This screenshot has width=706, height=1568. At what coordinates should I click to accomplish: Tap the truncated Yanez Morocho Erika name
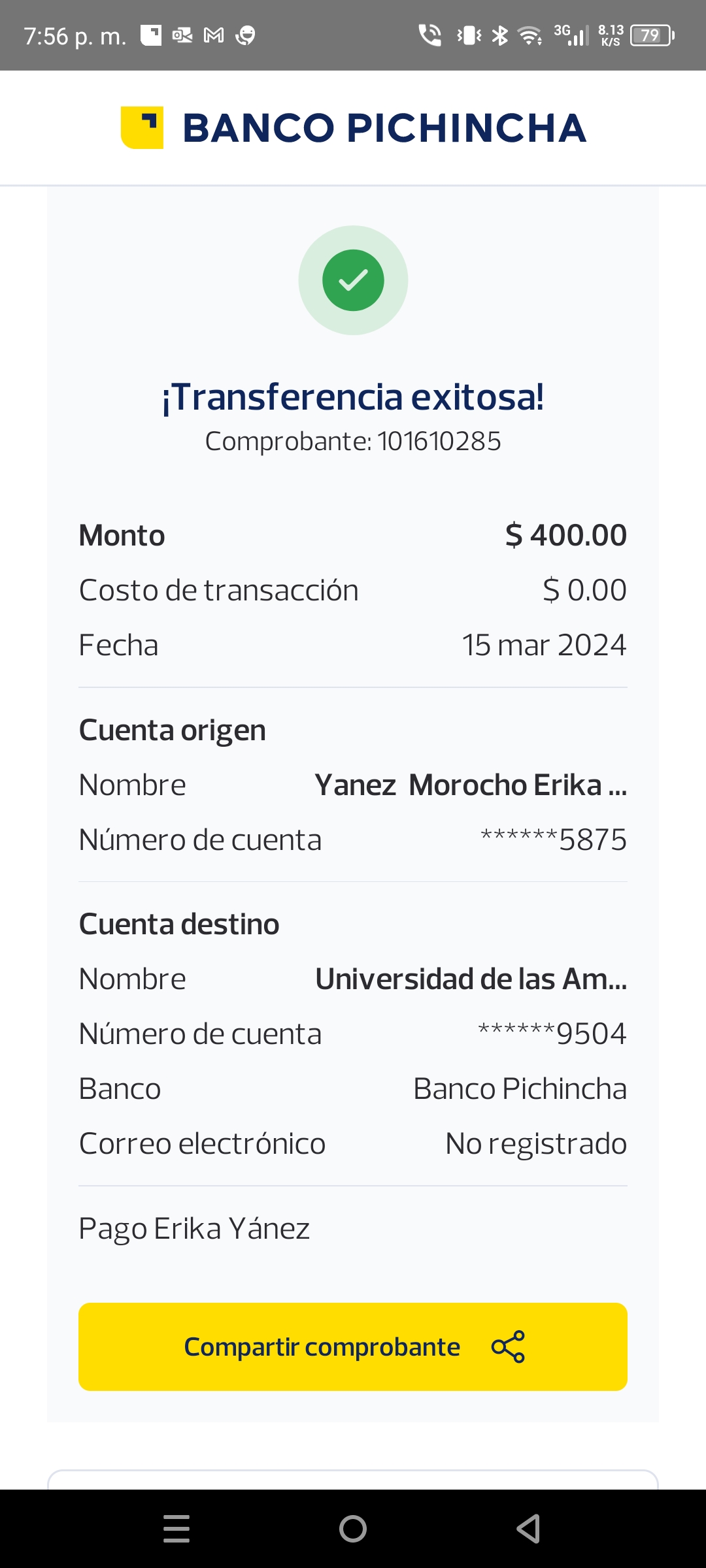[471, 785]
